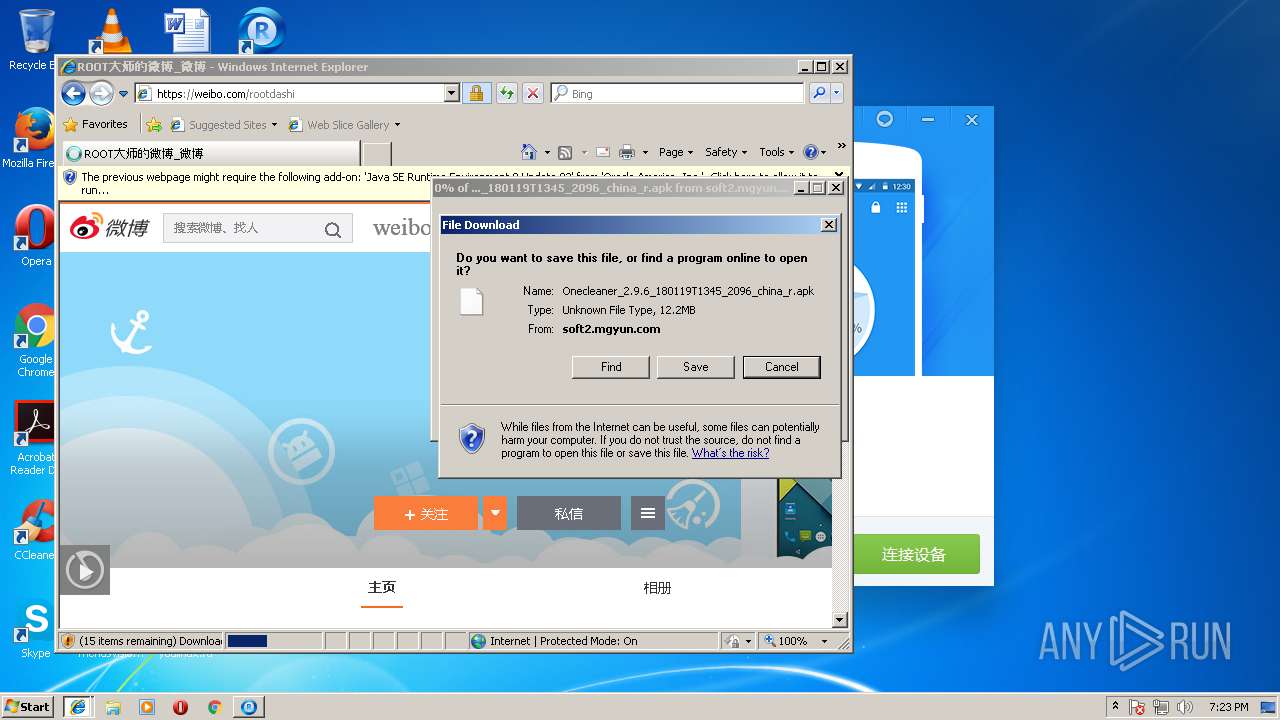Click Chrome icon in the taskbar
The width and height of the screenshot is (1280, 720).
tap(214, 706)
